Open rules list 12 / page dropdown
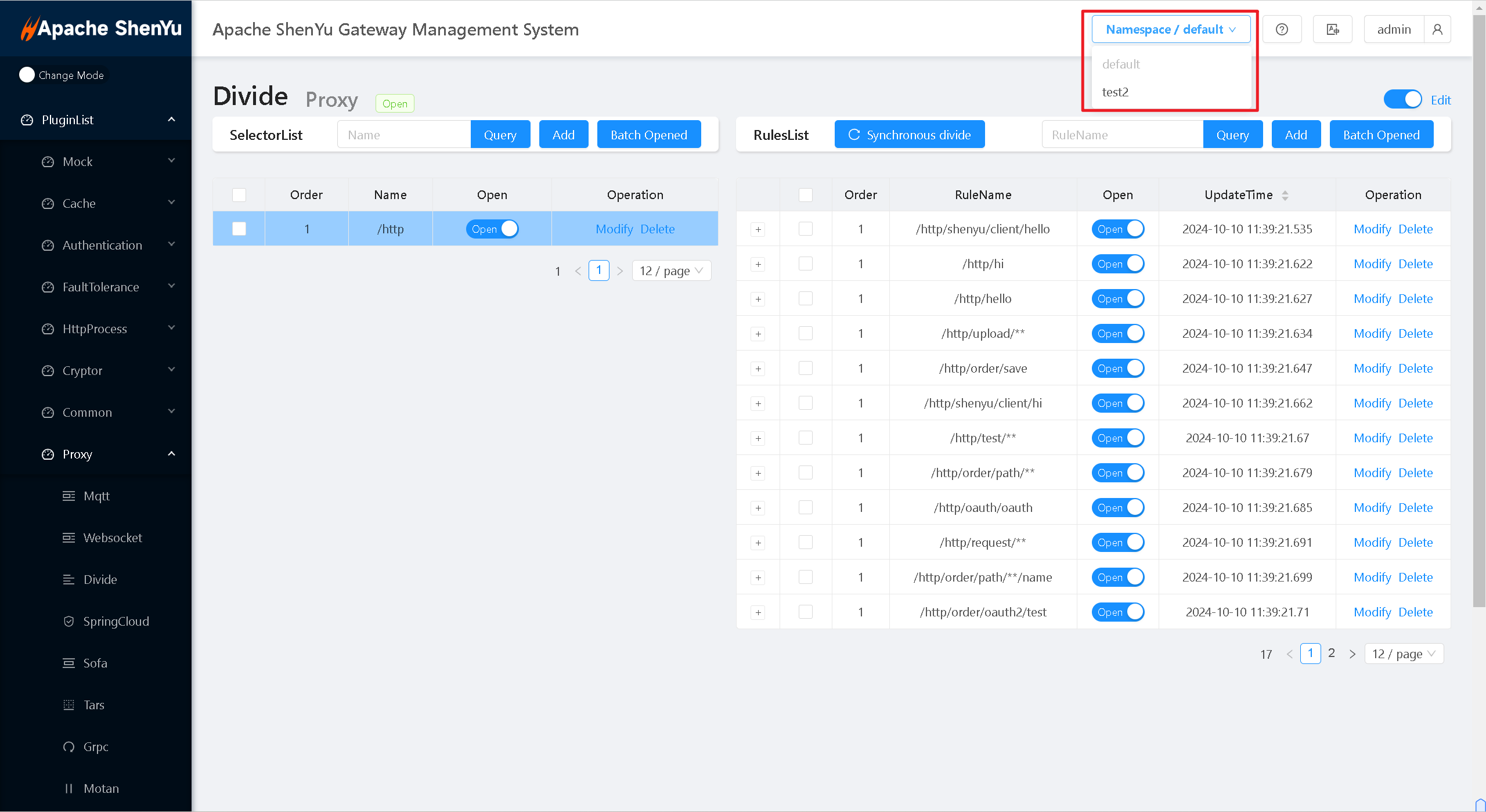This screenshot has width=1486, height=812. point(1404,654)
